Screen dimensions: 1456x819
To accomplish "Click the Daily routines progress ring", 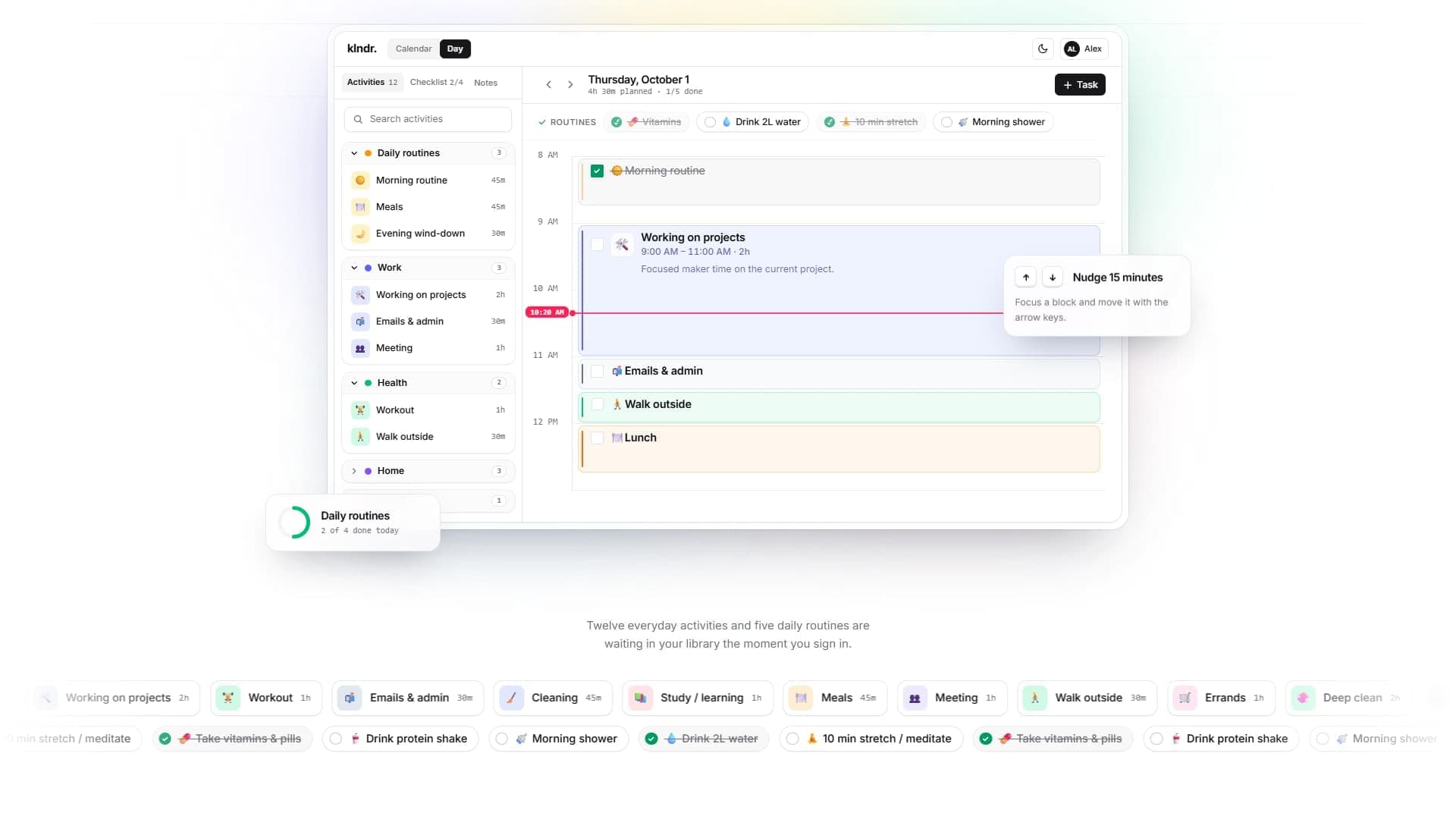I will (294, 522).
